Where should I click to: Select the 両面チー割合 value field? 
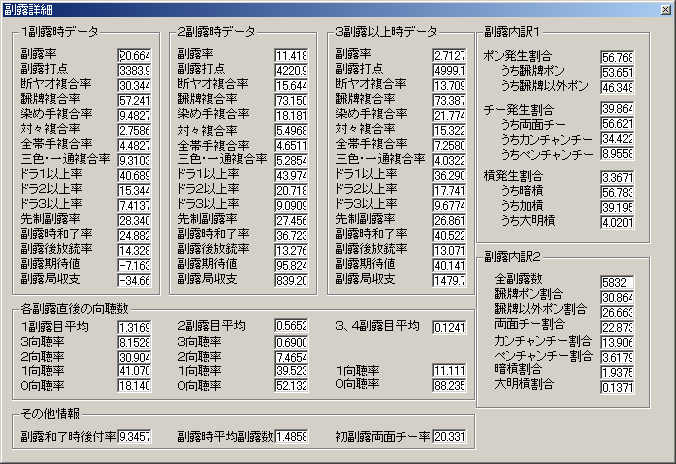(617, 327)
